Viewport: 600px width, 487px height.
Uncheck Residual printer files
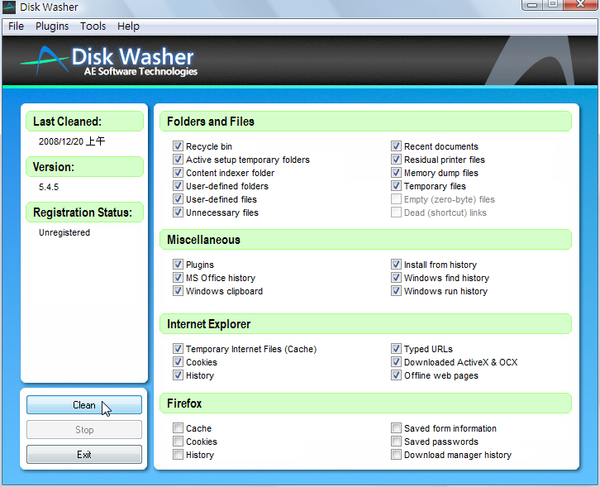tap(396, 159)
